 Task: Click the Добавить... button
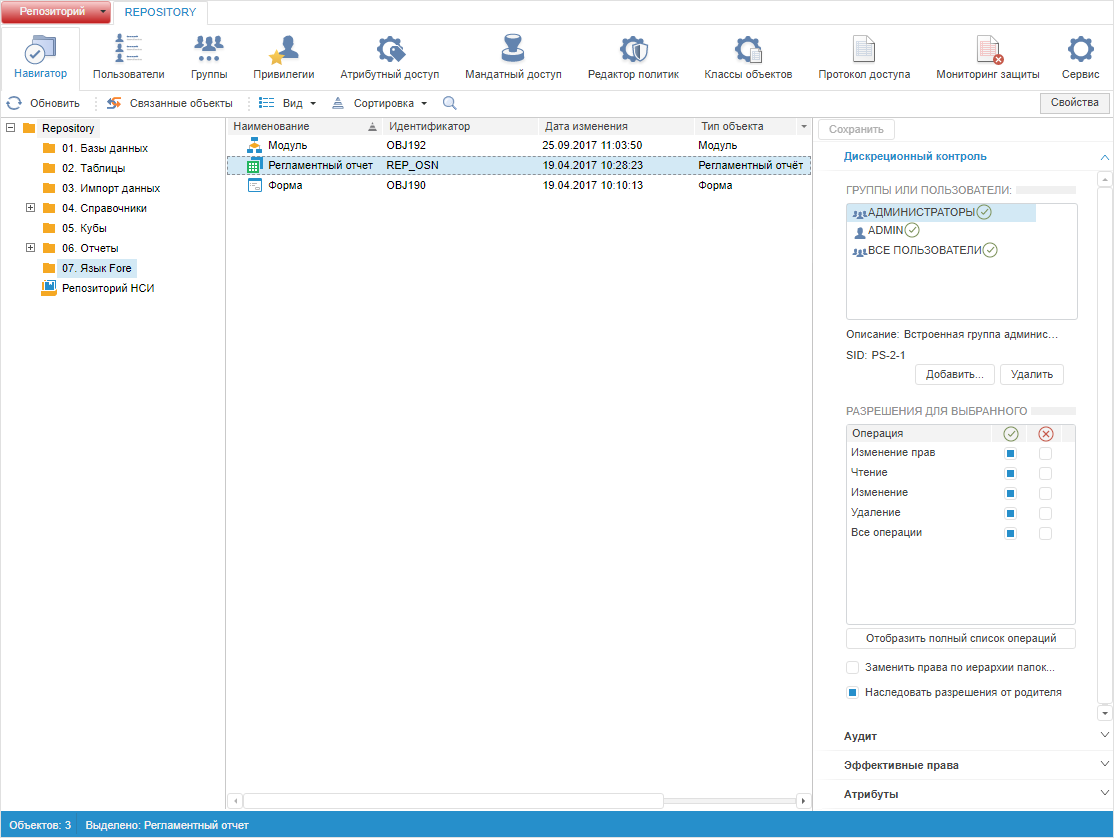[x=954, y=374]
